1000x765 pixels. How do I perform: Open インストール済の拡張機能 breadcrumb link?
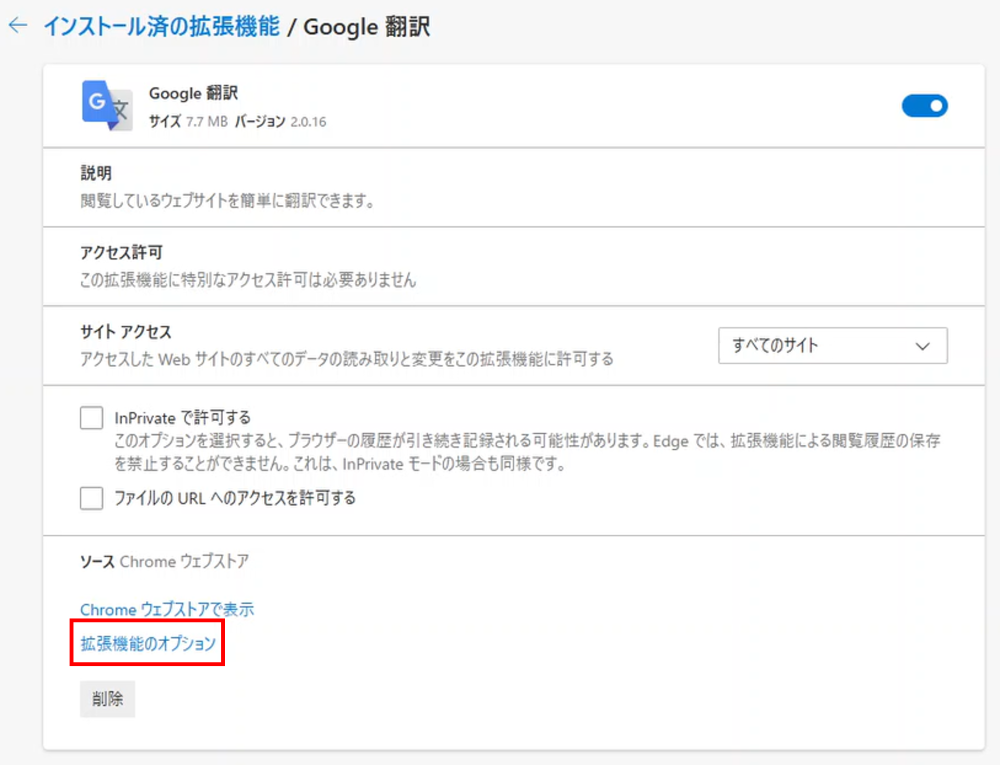click(x=160, y=27)
